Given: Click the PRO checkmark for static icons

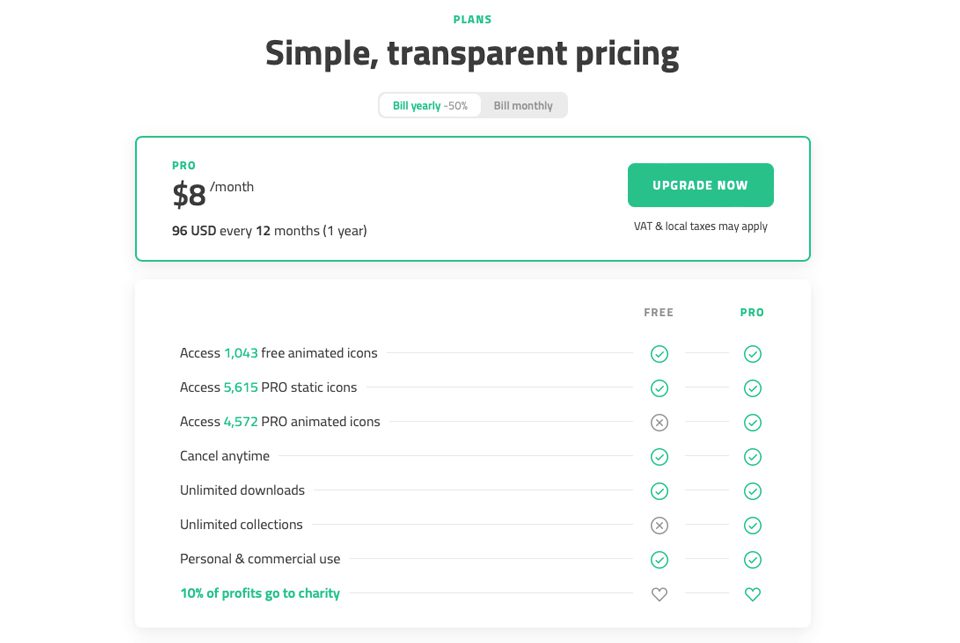Looking at the screenshot, I should [x=753, y=388].
